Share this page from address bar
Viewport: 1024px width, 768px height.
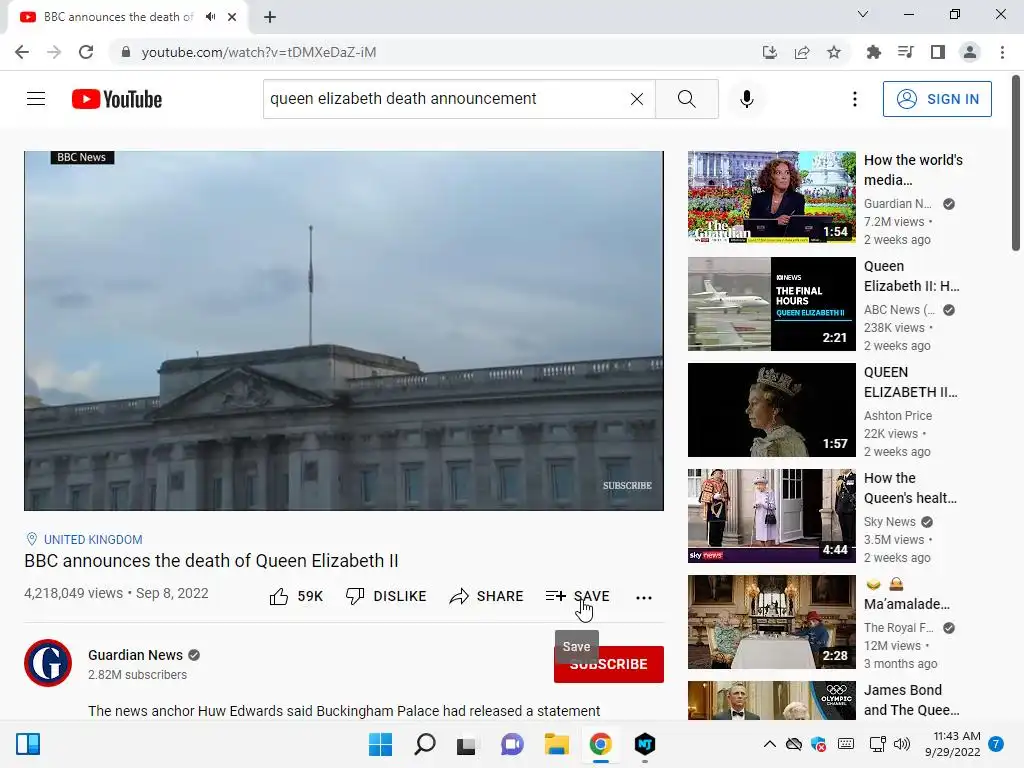(802, 52)
